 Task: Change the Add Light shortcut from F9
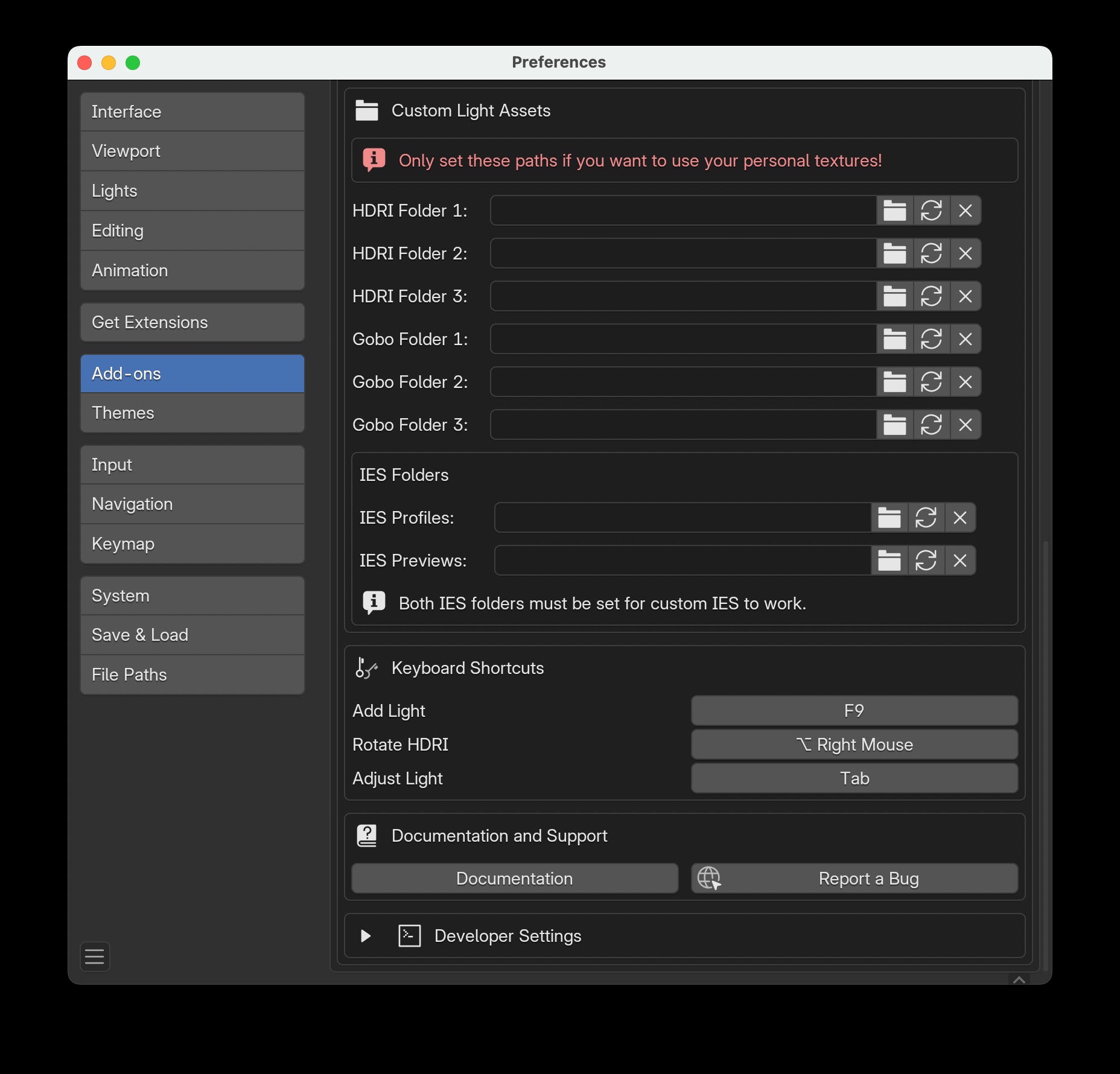click(854, 711)
